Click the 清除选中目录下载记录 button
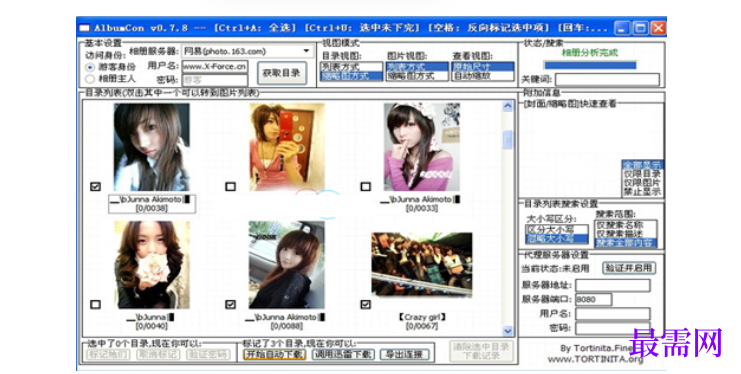Screen dimensions: 741x374 [481, 351]
